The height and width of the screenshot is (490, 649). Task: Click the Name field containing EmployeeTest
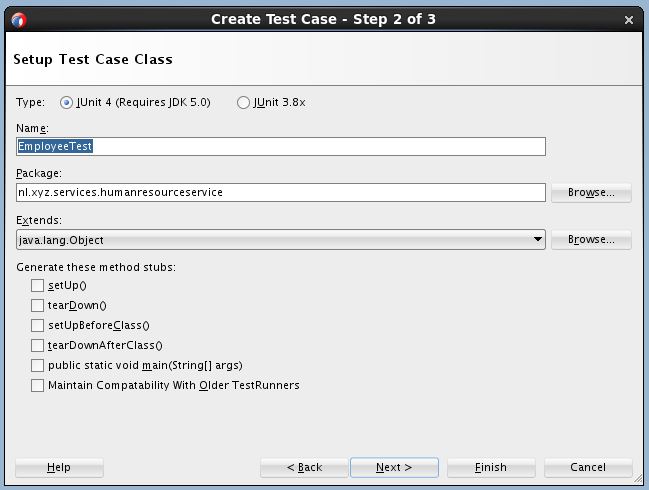pyautogui.click(x=281, y=146)
